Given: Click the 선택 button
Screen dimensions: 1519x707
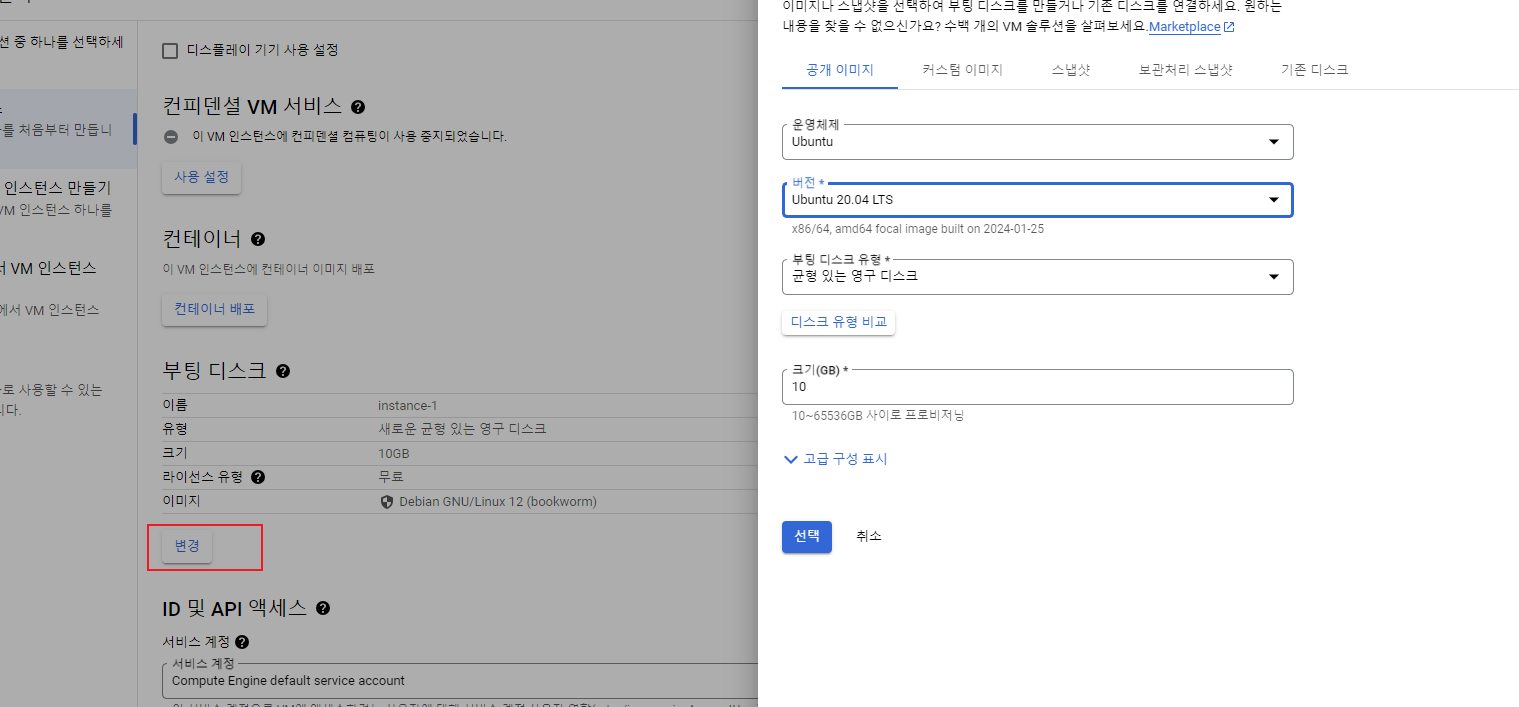Looking at the screenshot, I should (807, 536).
